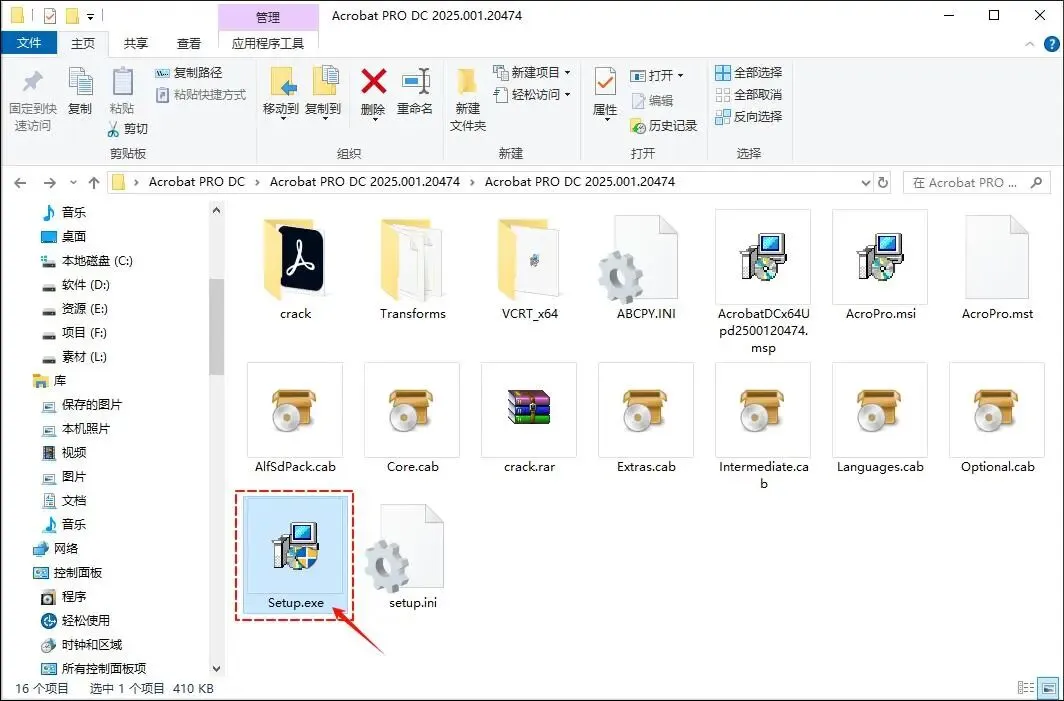The image size is (1064, 701).
Task: Click the Properties (属性) icon
Action: coord(605,83)
